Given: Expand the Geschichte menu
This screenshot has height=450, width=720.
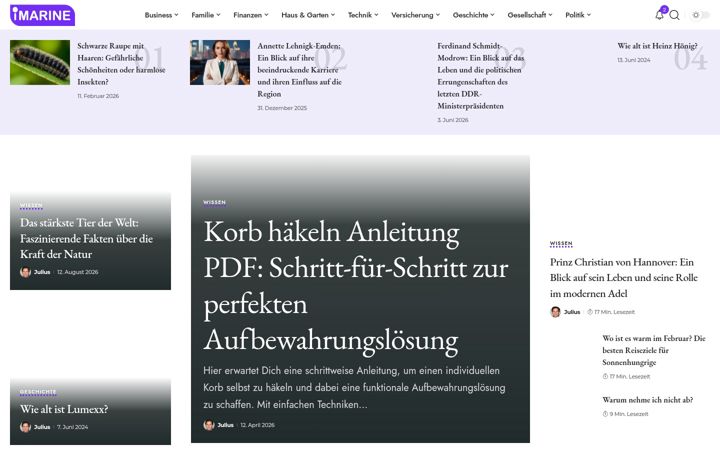Looking at the screenshot, I should coord(474,15).
